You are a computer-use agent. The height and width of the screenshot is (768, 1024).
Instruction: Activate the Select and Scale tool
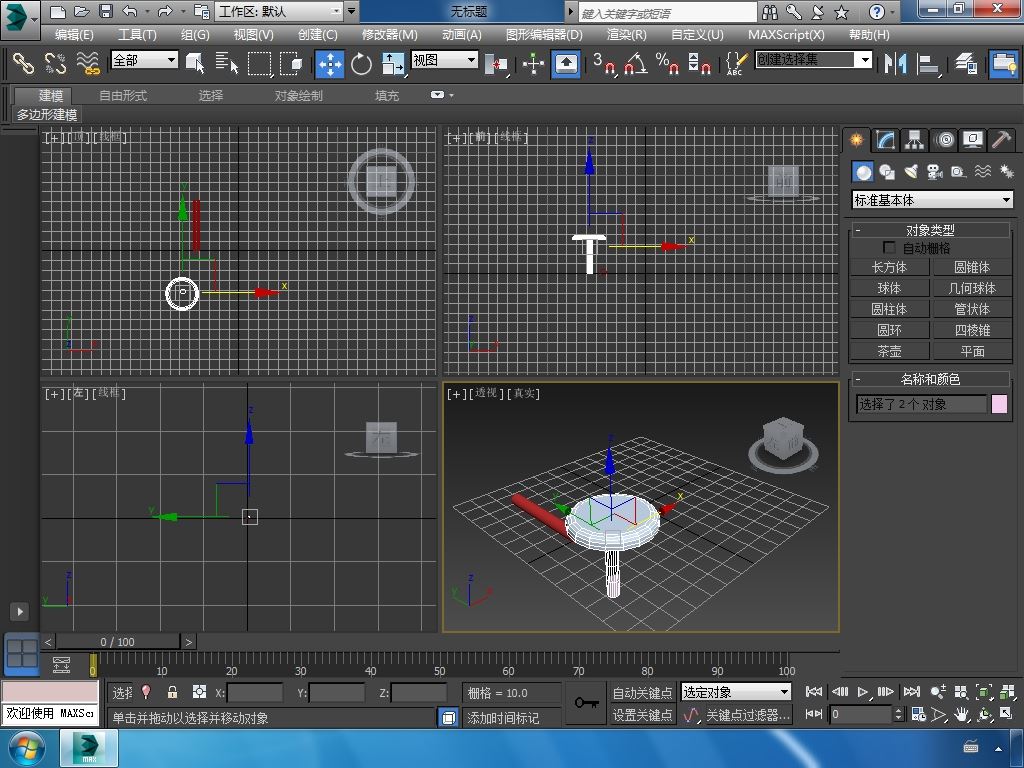coord(393,64)
